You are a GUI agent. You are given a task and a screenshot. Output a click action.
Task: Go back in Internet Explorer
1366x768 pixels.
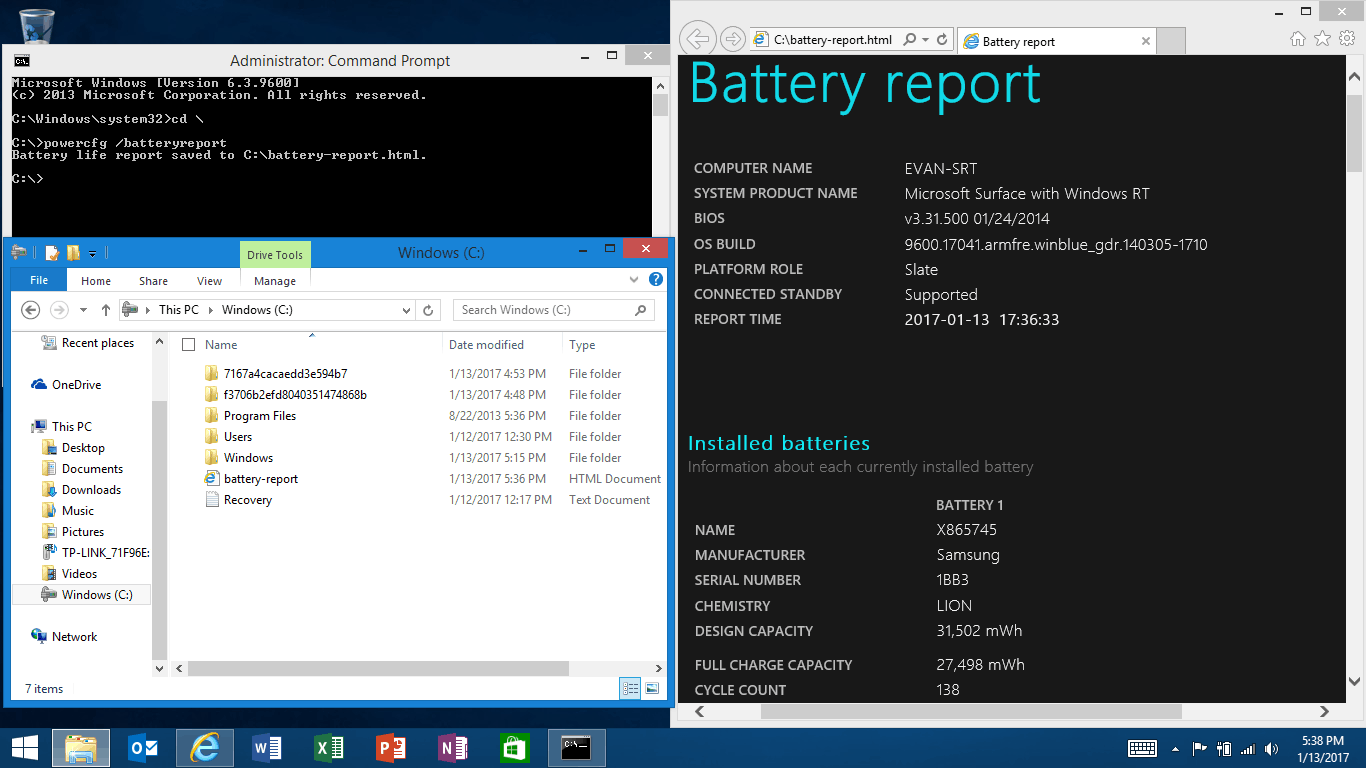click(x=697, y=40)
